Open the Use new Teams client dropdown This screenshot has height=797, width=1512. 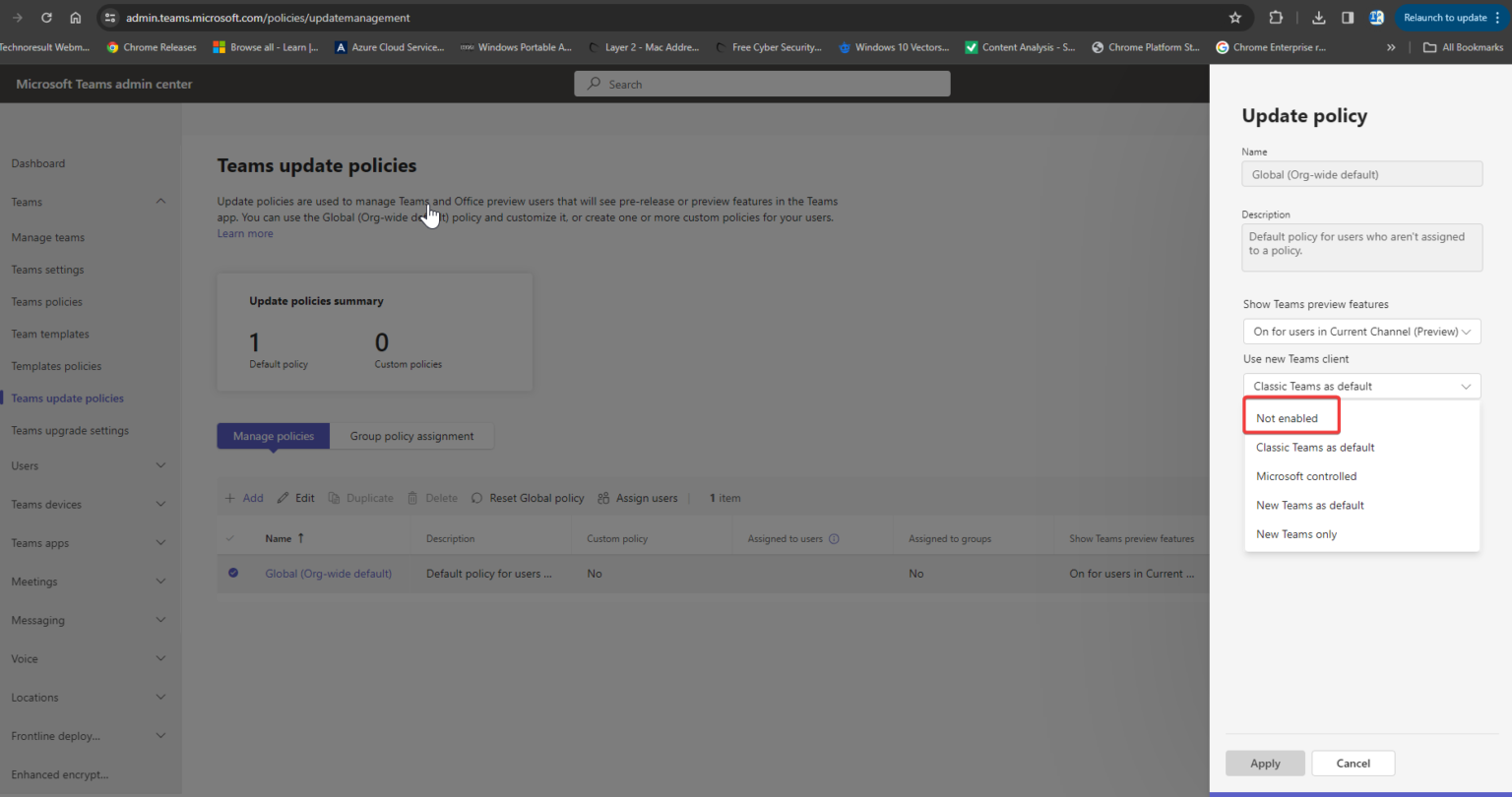point(1361,386)
